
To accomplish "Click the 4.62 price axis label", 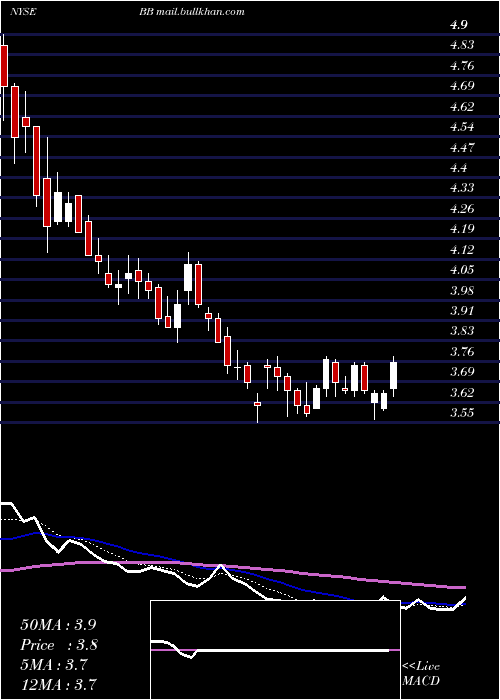I will 462,106.
